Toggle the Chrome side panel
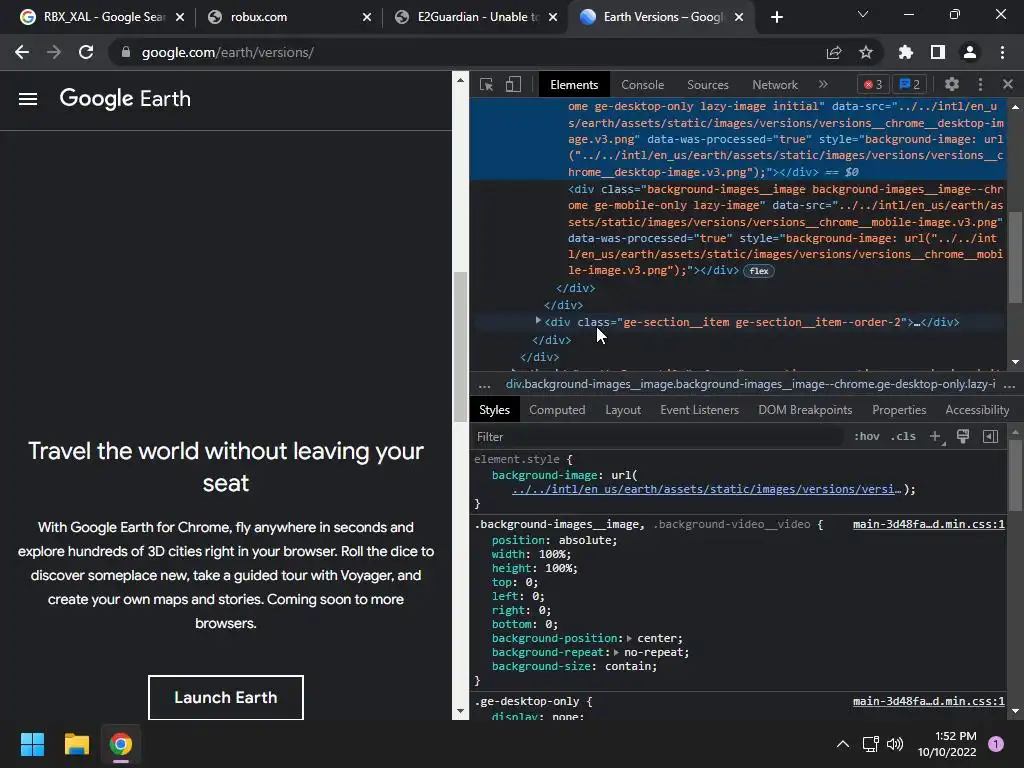Image resolution: width=1024 pixels, height=768 pixels. (938, 52)
